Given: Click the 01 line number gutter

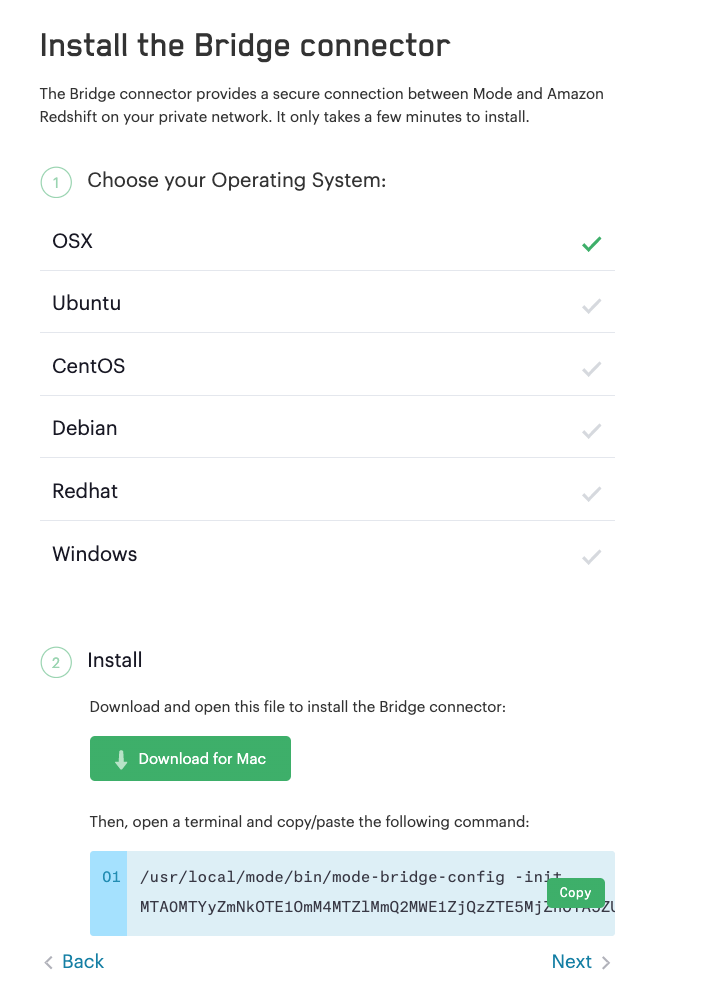Looking at the screenshot, I should (x=110, y=878).
